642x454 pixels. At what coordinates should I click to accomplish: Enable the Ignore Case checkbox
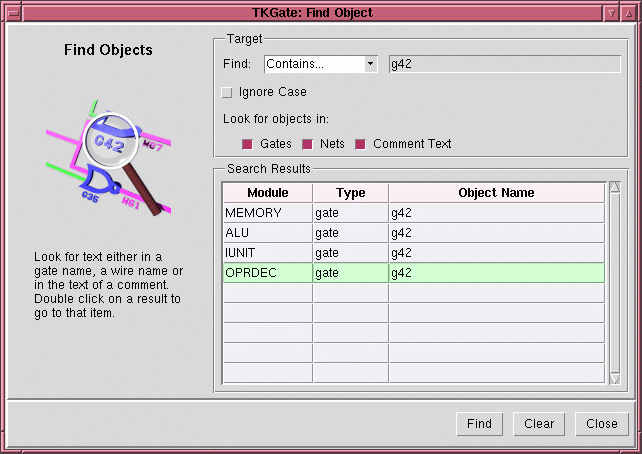click(x=227, y=92)
